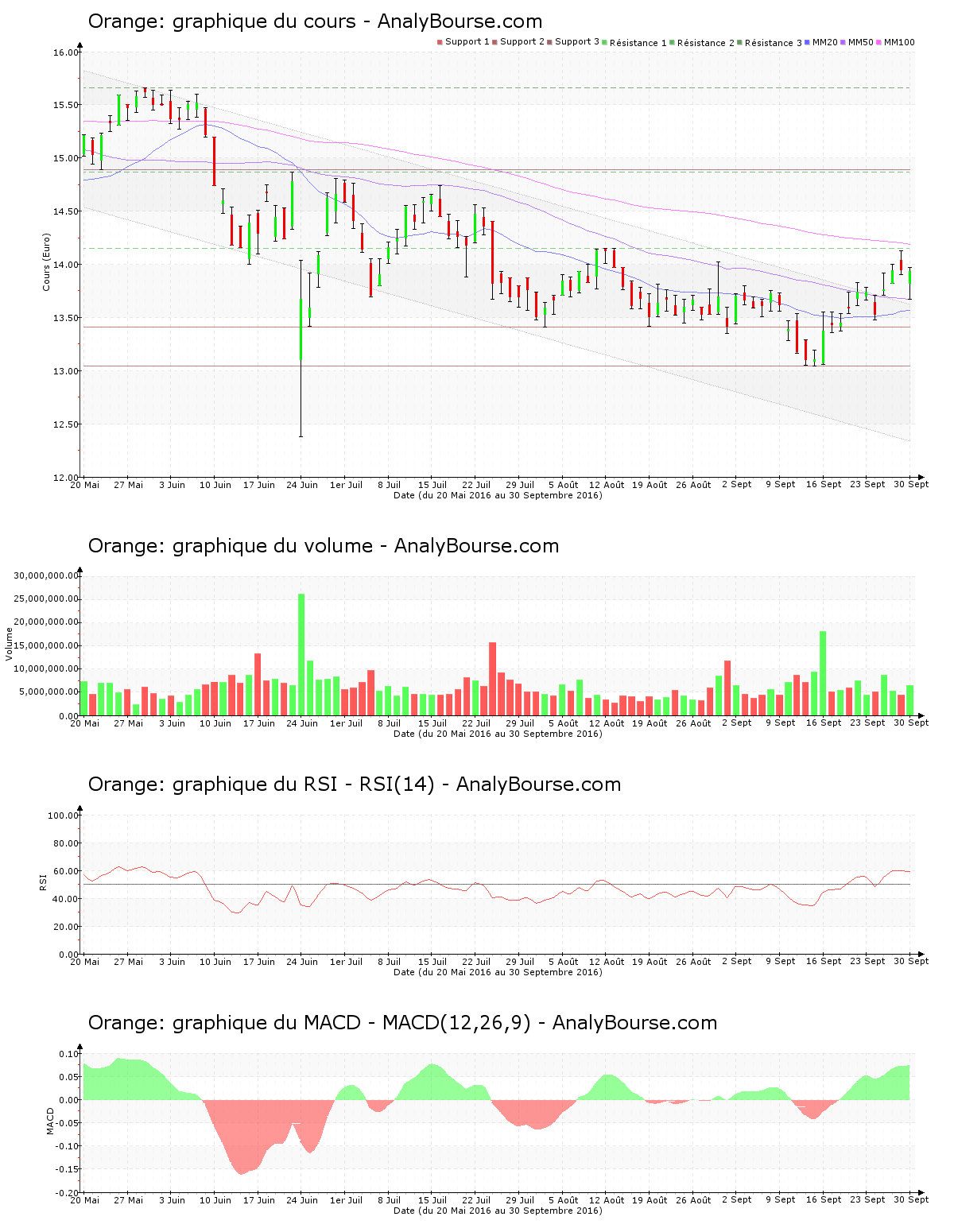Click the red Support 1 legend swatch
Viewport: 954px width, 1232px height.
point(440,42)
